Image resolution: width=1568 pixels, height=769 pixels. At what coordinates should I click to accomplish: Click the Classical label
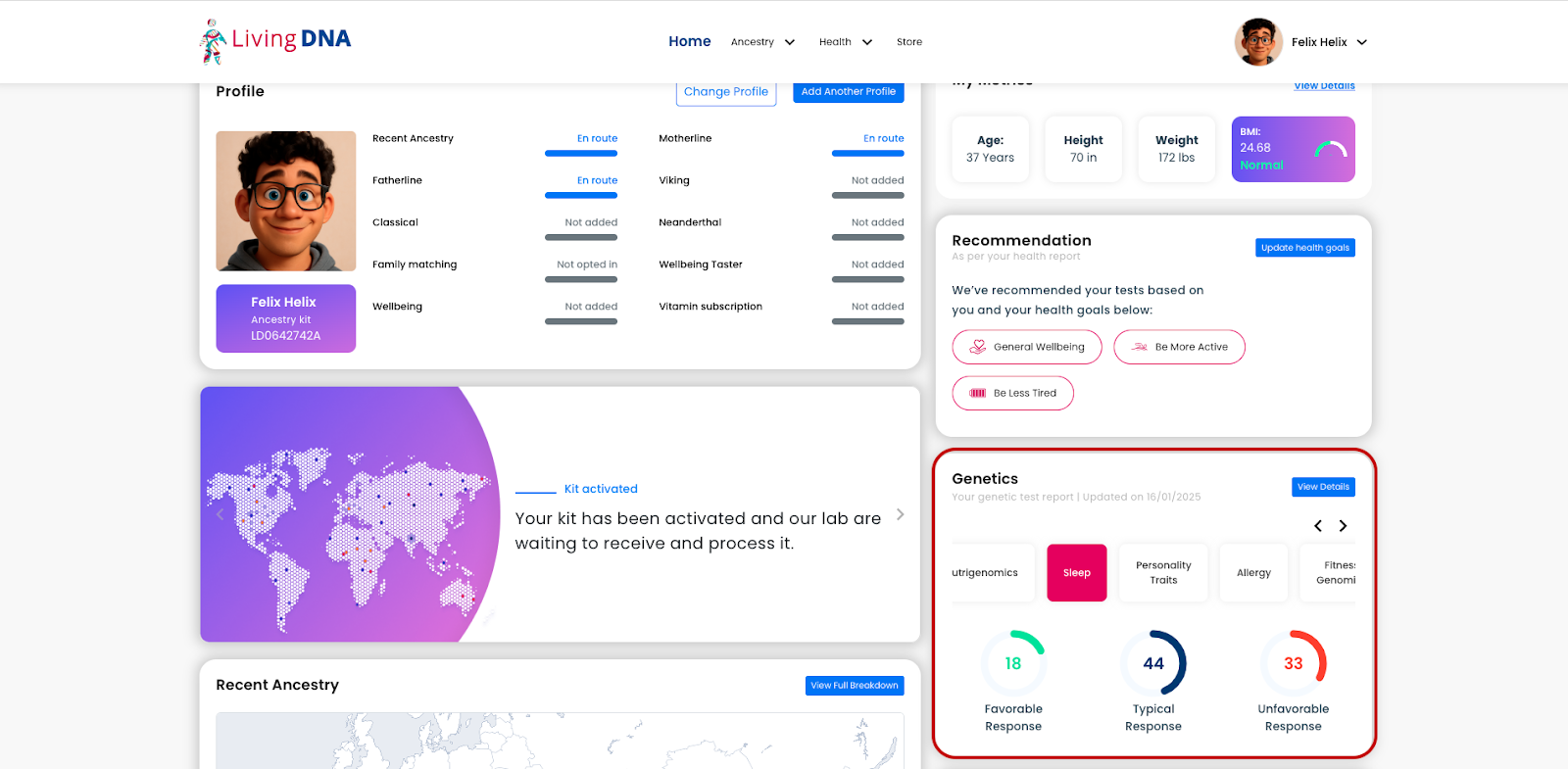tap(395, 222)
